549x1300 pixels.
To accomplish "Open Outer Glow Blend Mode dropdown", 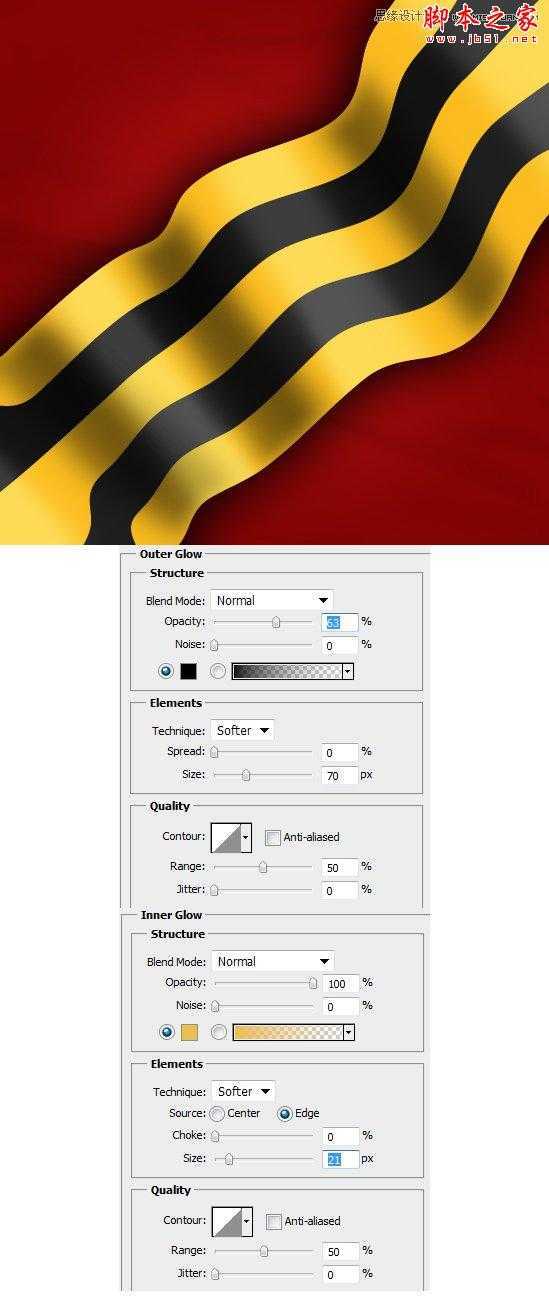I will pos(271,600).
